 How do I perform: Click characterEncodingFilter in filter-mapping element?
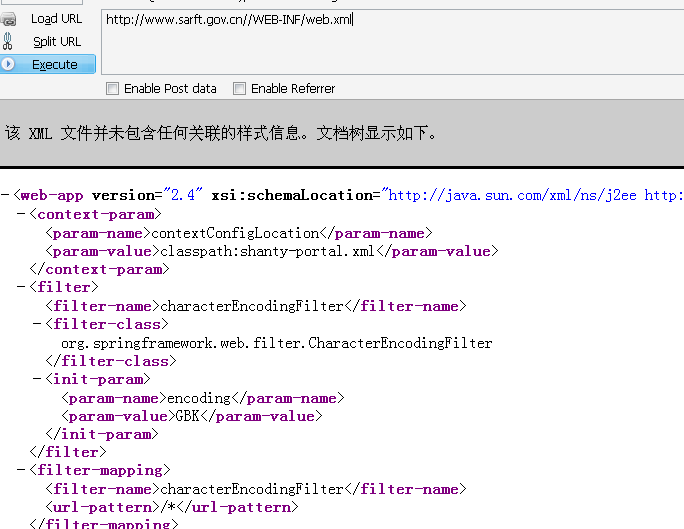tap(252, 489)
